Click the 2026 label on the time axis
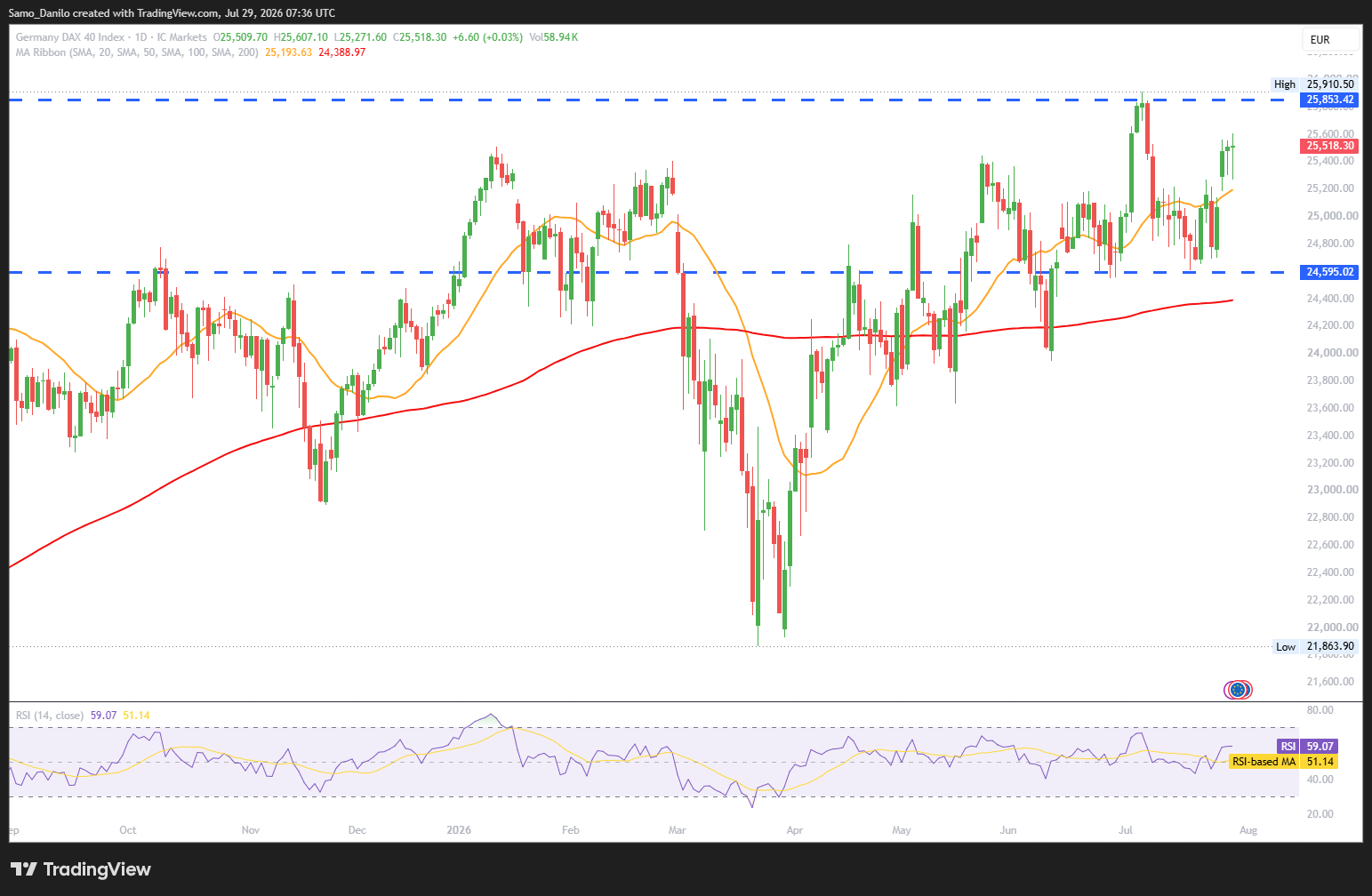Screen dimensions: 1372x896 click(459, 830)
